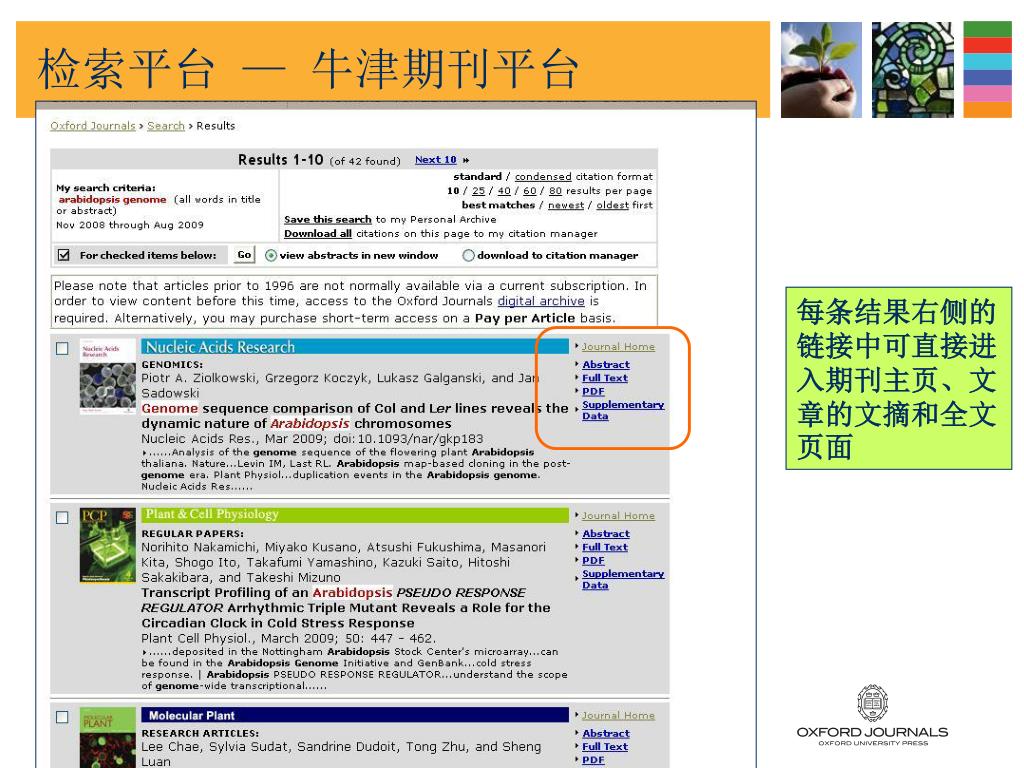Image resolution: width=1024 pixels, height=768 pixels.
Task: Open Supplementary Data for Plant & Cell Physiology article
Action: 623,579
